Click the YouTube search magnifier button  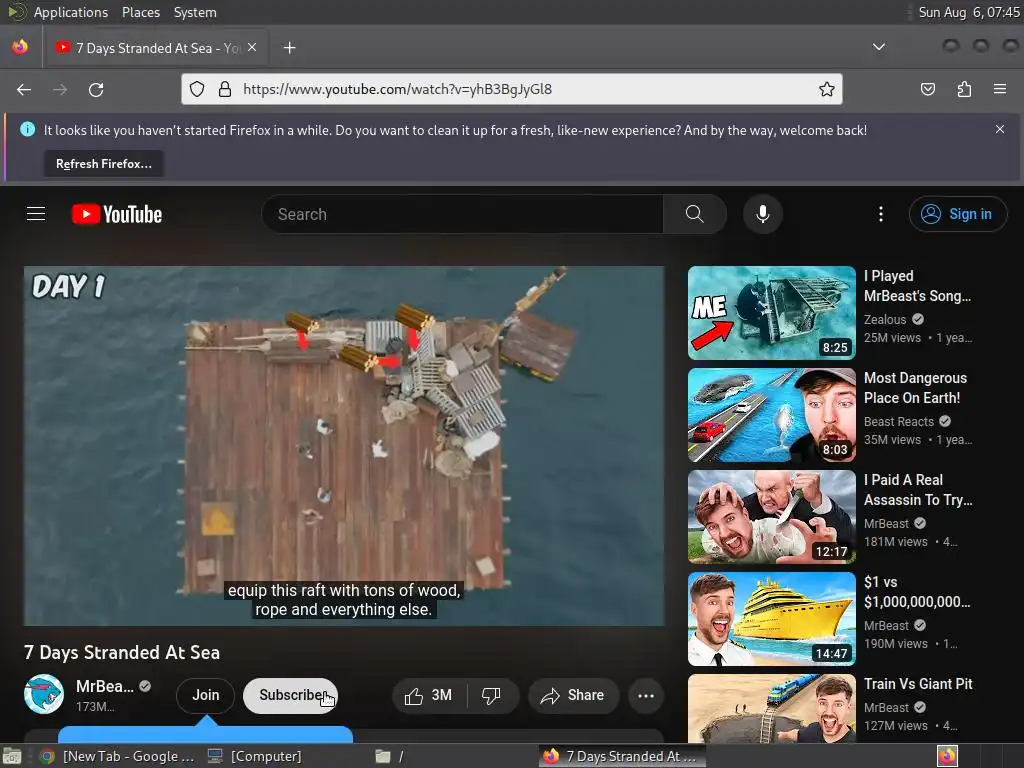point(695,214)
